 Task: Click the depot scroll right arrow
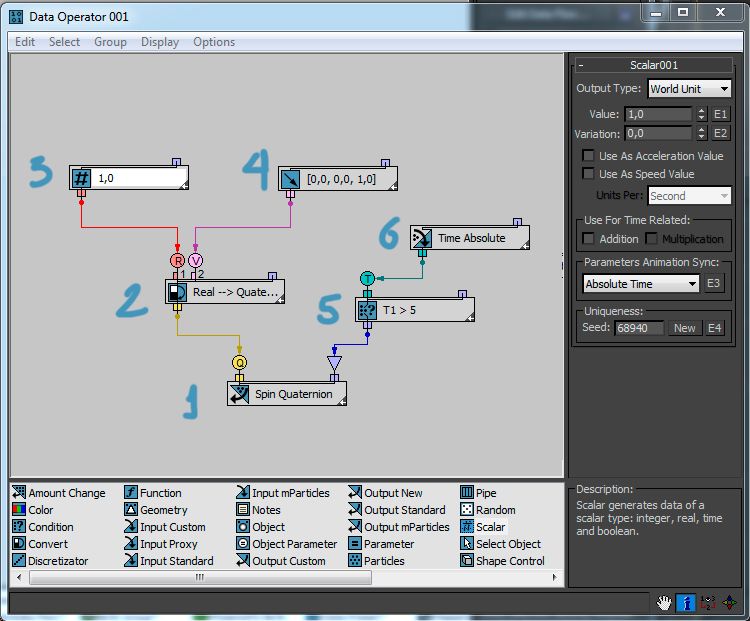[x=555, y=577]
